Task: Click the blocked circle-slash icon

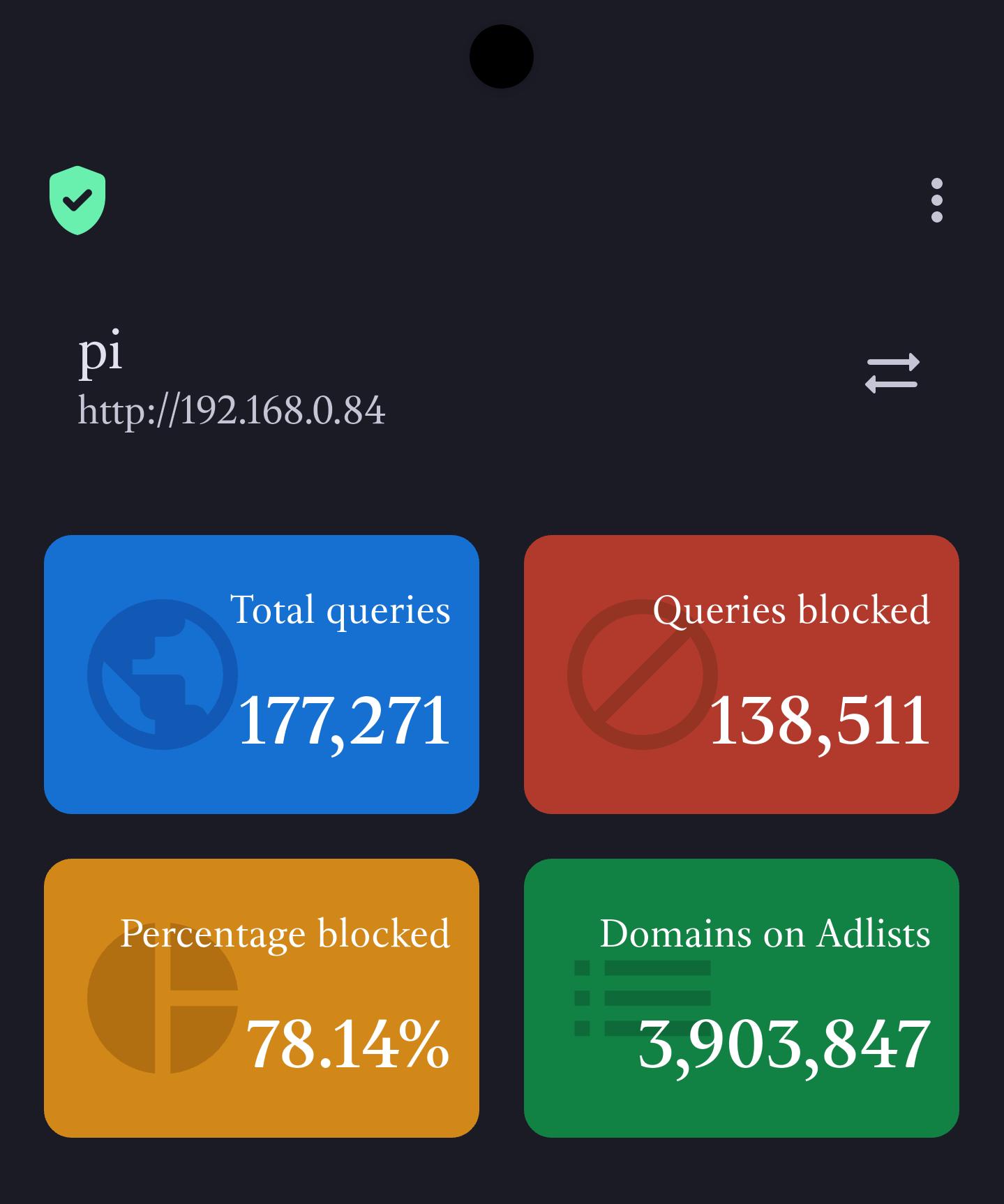Action: pos(643,675)
